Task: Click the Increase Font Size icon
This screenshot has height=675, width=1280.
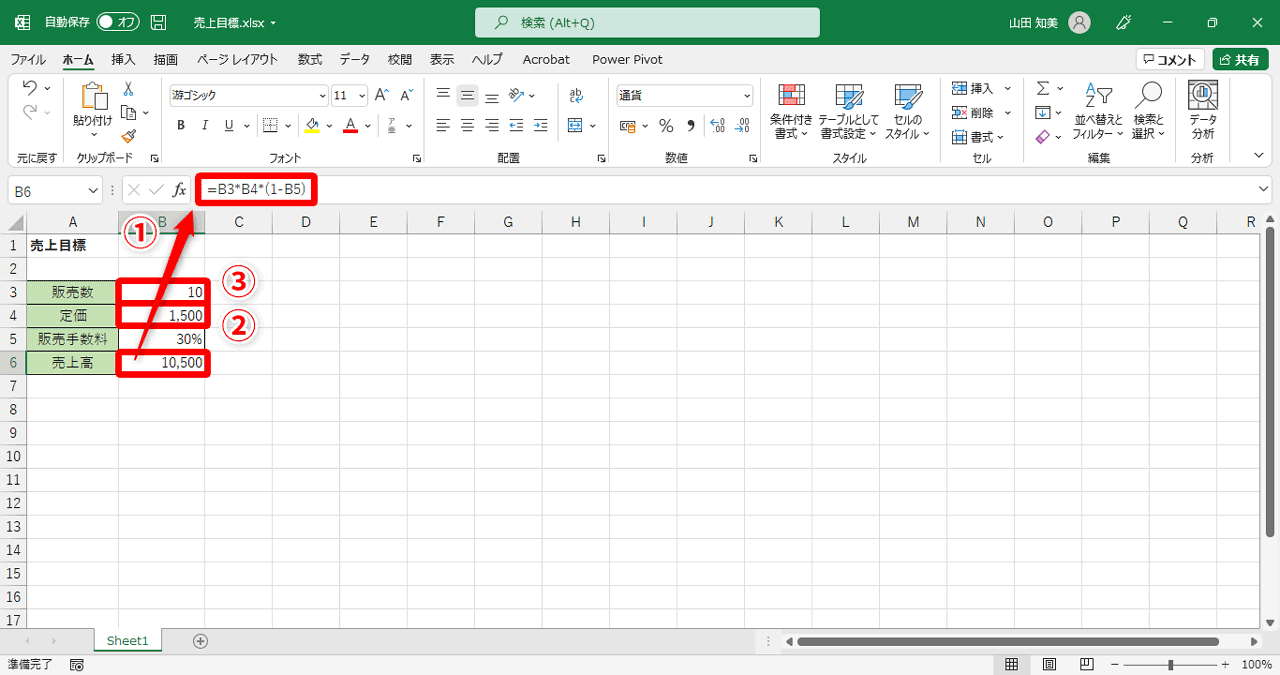Action: tap(382, 96)
